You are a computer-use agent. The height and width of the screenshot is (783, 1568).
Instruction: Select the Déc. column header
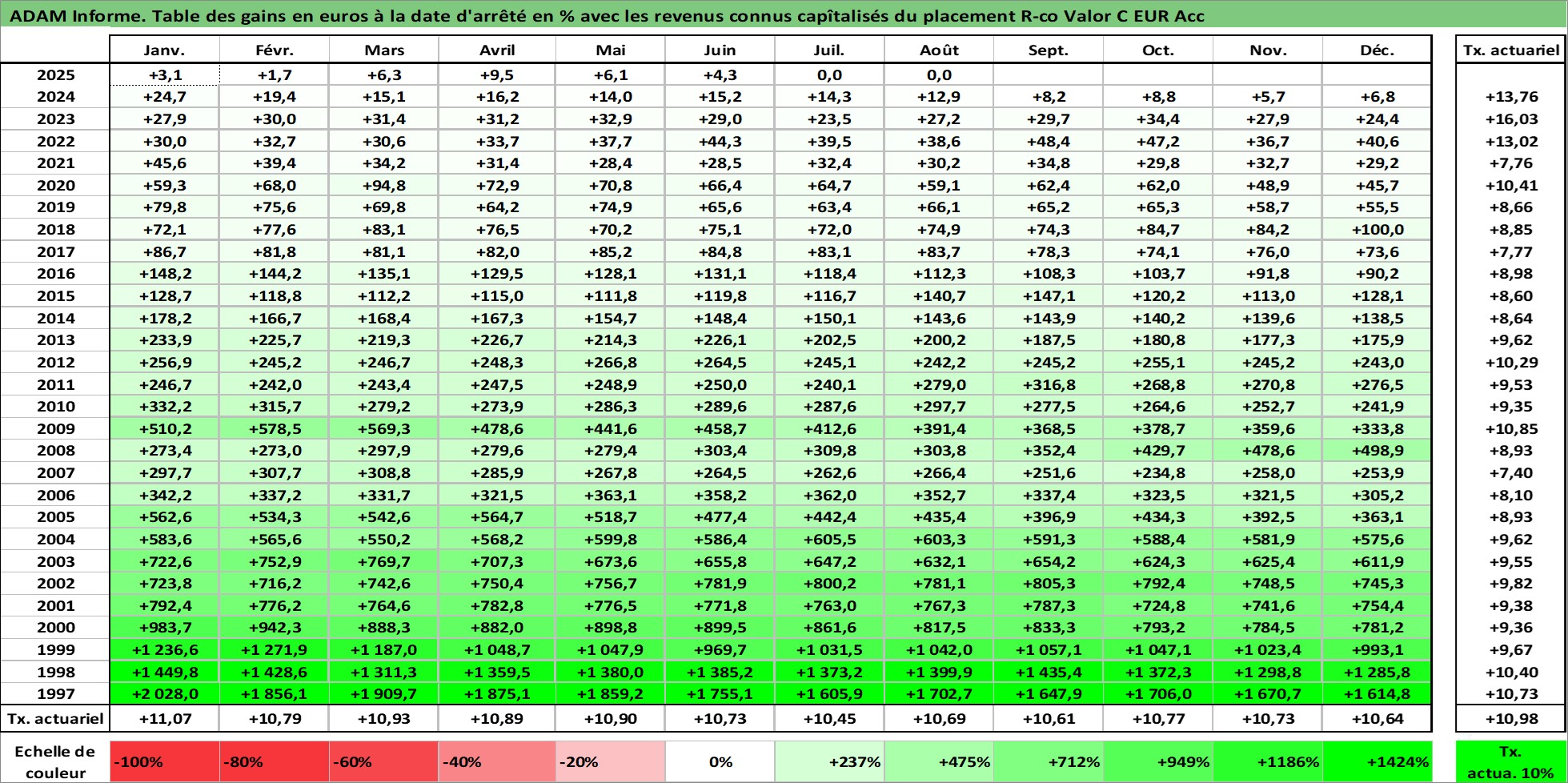1378,50
